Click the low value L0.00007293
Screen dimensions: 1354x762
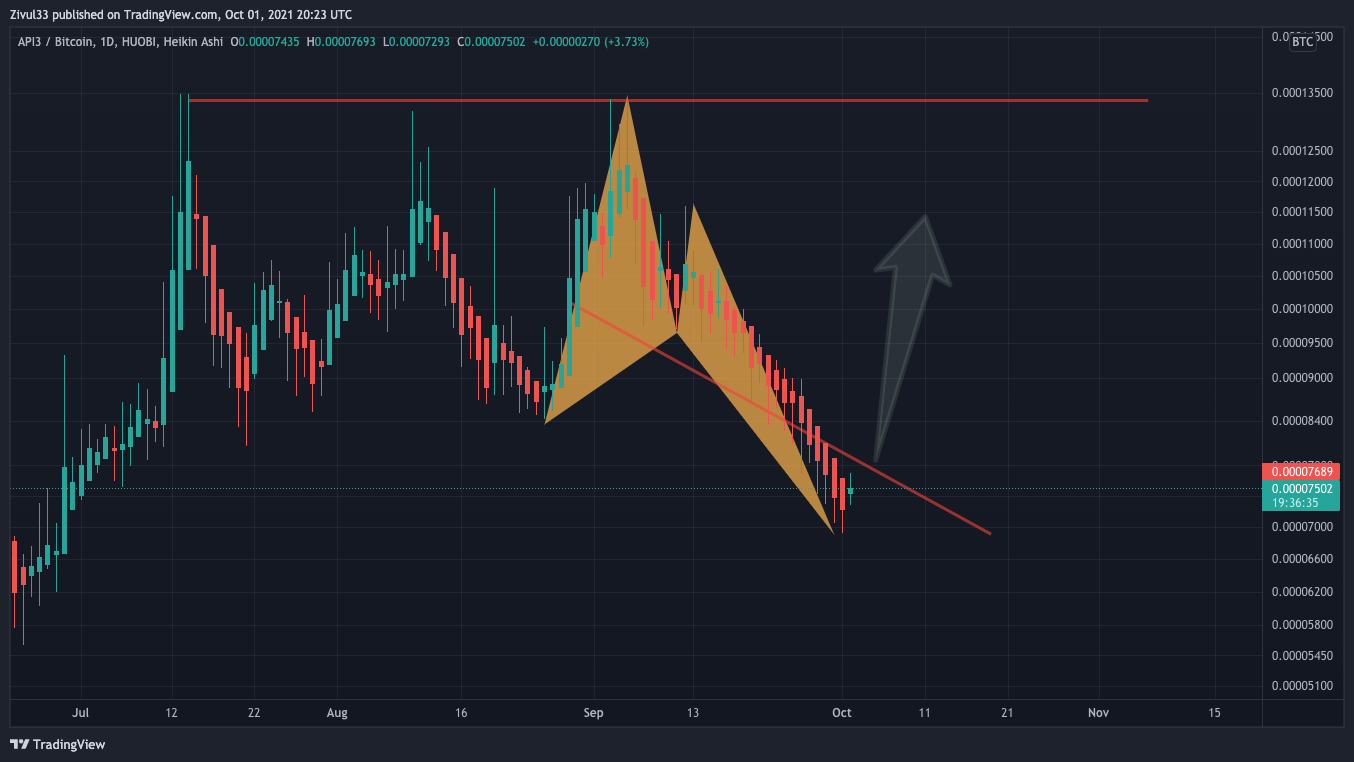coord(417,42)
